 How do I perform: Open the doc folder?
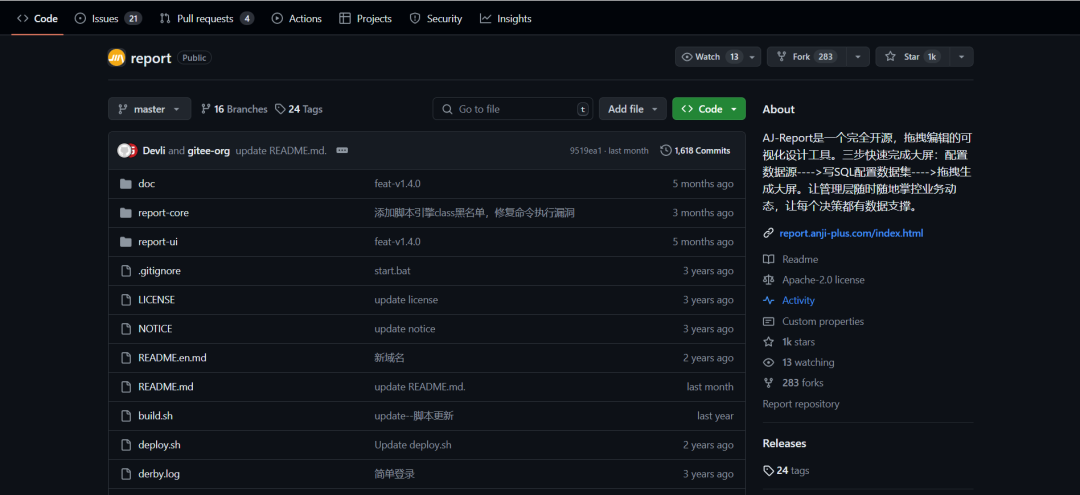click(x=147, y=184)
